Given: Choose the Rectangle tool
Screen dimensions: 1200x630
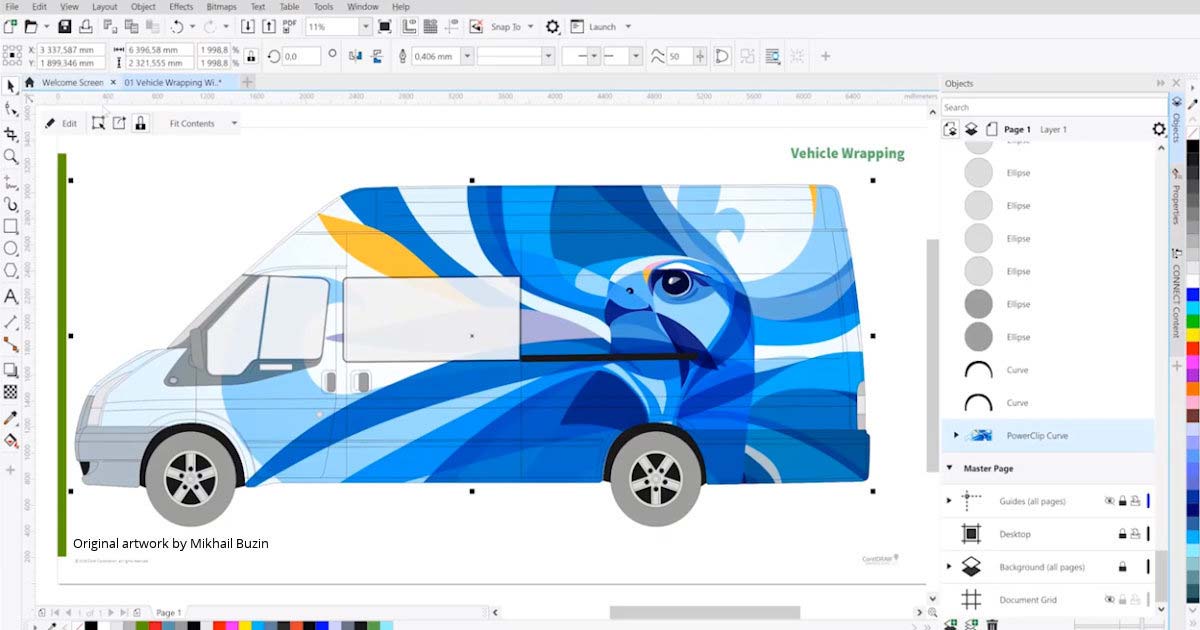Looking at the screenshot, I should pyautogui.click(x=11, y=226).
